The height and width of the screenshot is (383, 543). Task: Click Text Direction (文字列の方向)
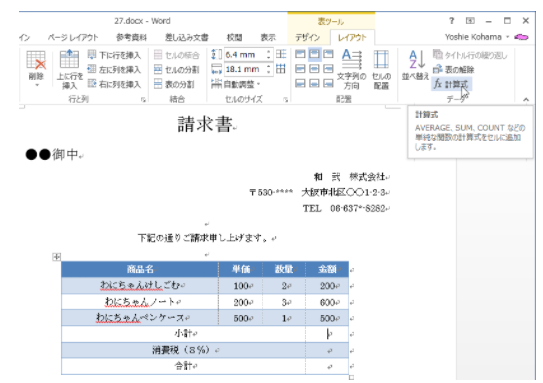[351, 69]
